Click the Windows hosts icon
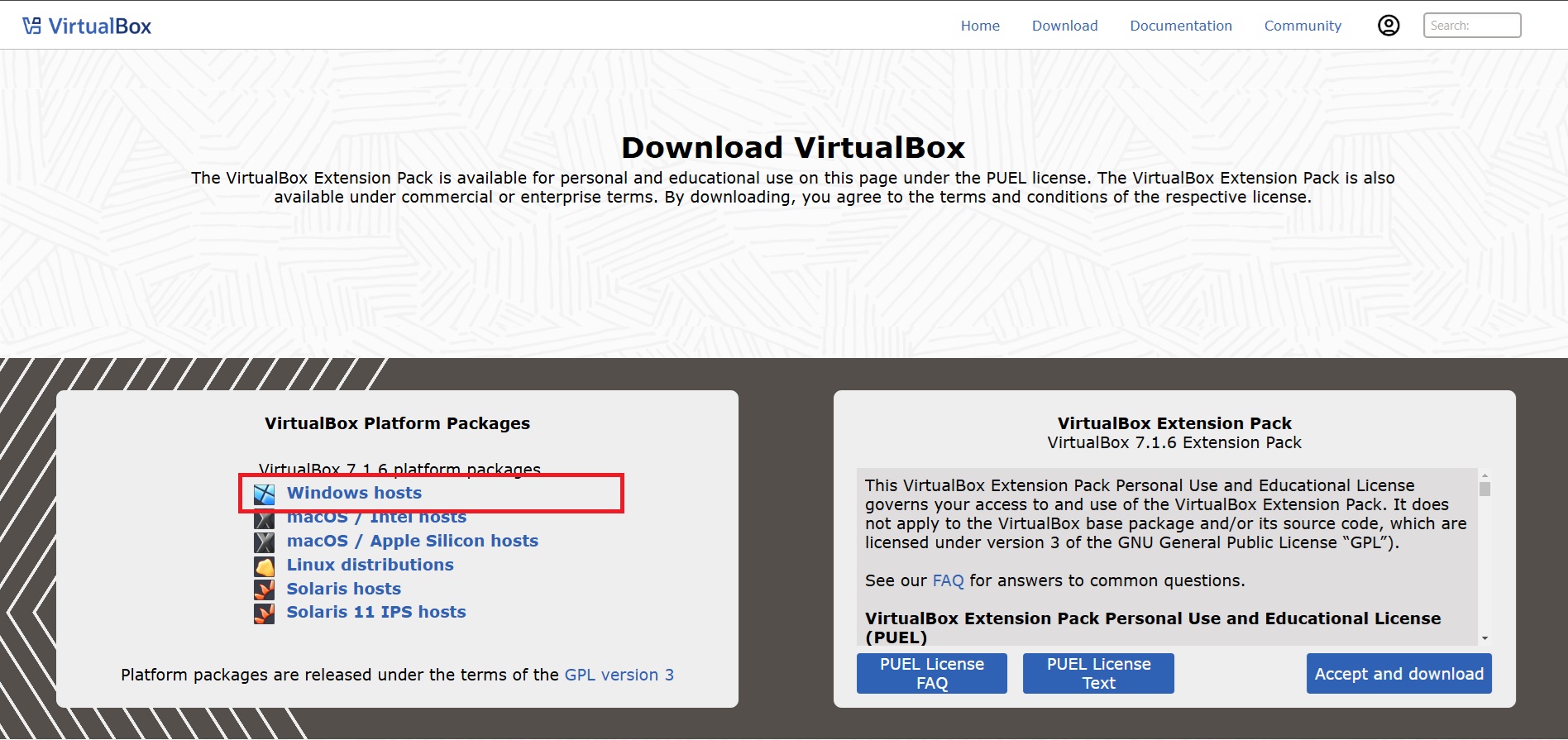The height and width of the screenshot is (740, 1568). 264,494
